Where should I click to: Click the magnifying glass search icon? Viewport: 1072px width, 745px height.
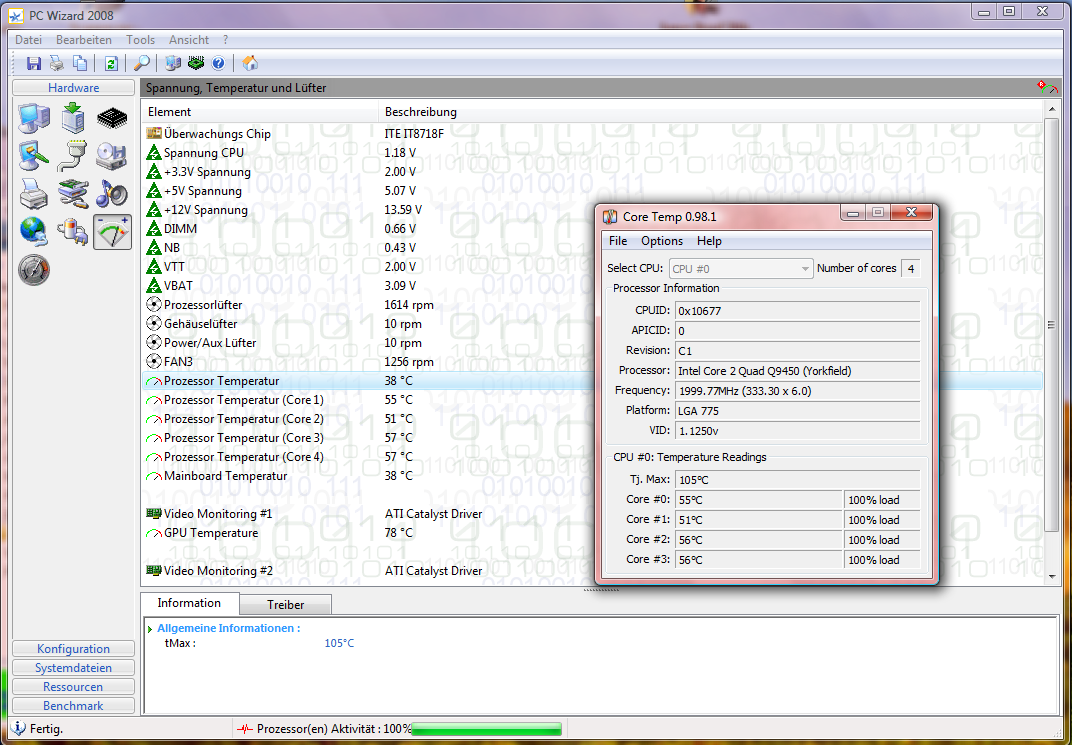click(142, 64)
